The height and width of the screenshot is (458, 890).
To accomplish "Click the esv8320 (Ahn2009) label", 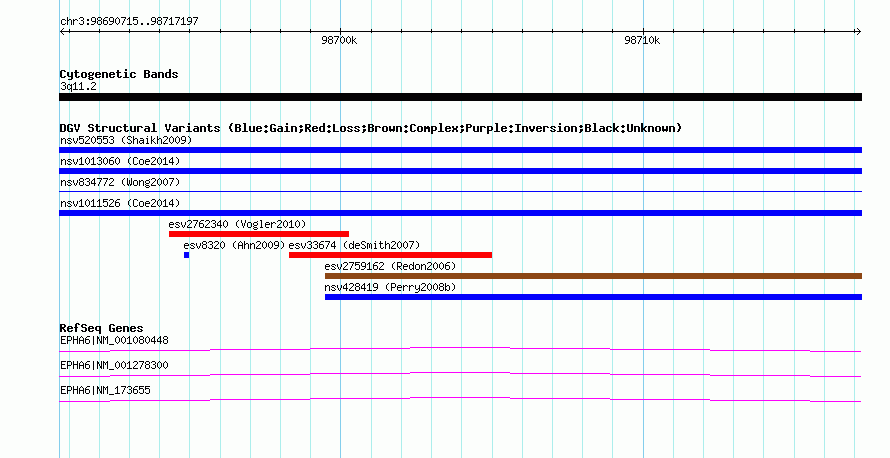I will 234,245.
